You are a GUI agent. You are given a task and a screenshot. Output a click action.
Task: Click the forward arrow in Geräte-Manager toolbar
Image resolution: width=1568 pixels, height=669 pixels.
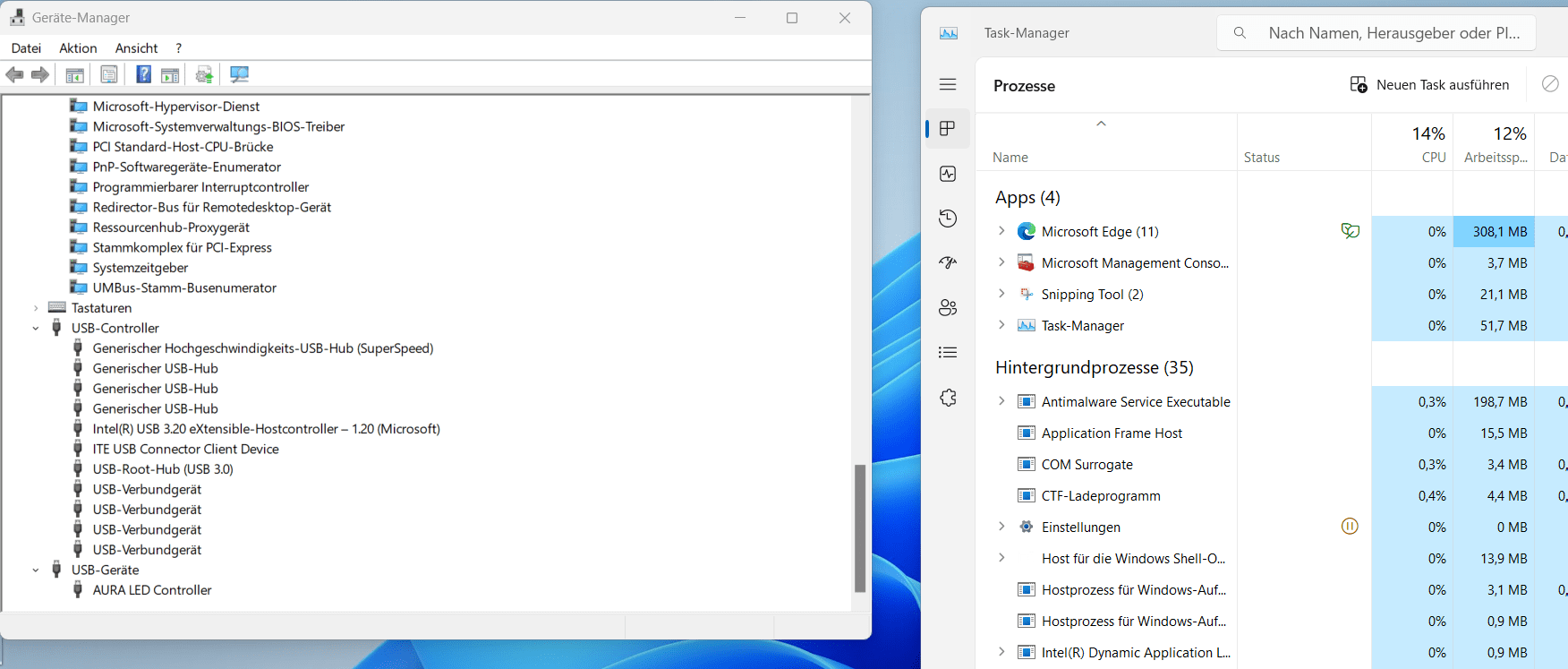tap(40, 75)
